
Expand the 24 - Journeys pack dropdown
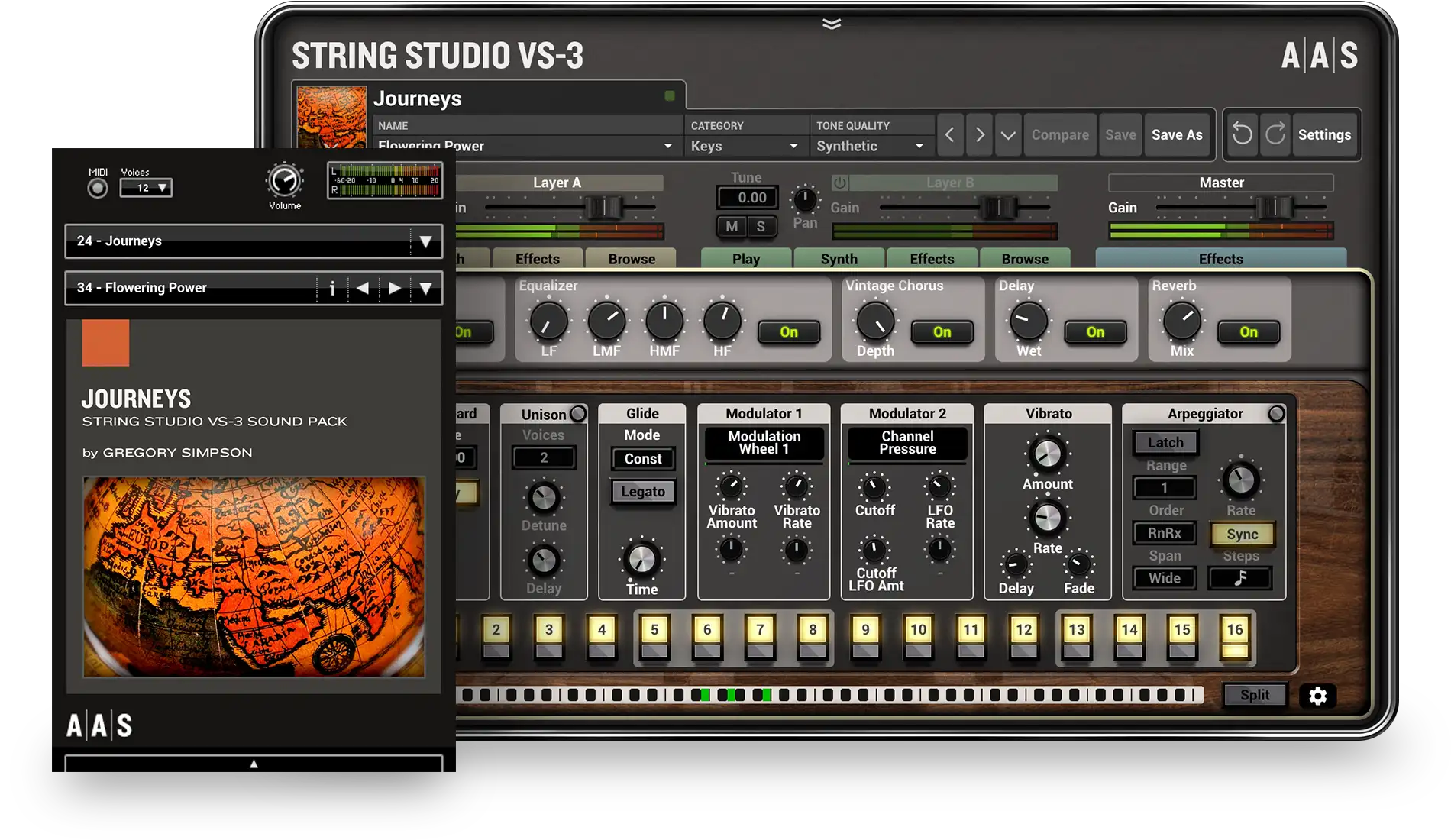pyautogui.click(x=425, y=241)
